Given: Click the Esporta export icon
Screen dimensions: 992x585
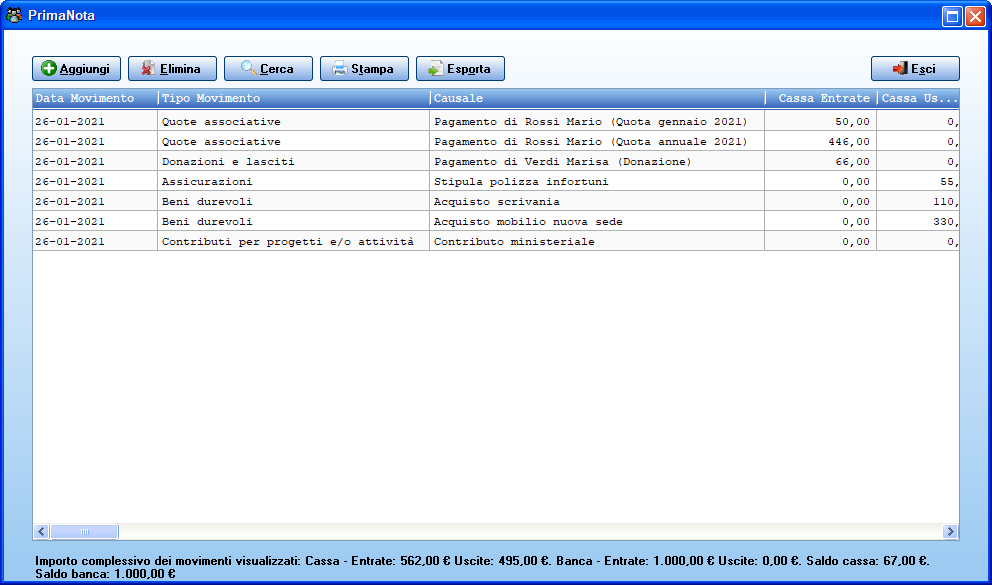Looking at the screenshot, I should coord(435,68).
